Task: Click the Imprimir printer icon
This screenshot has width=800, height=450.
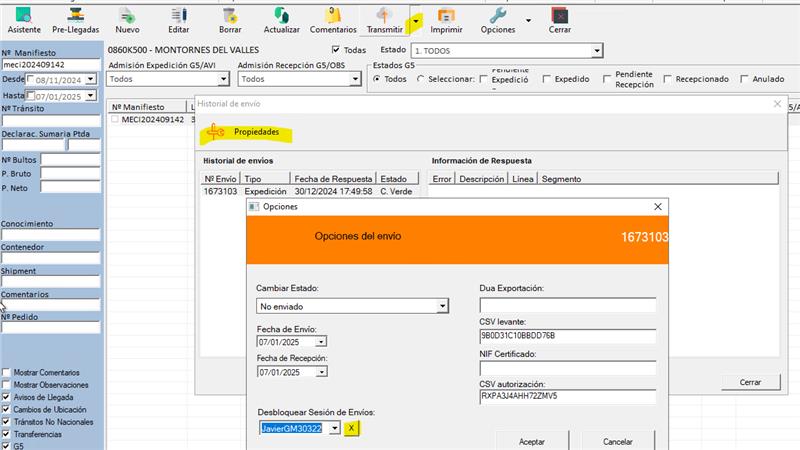Action: coord(446,18)
